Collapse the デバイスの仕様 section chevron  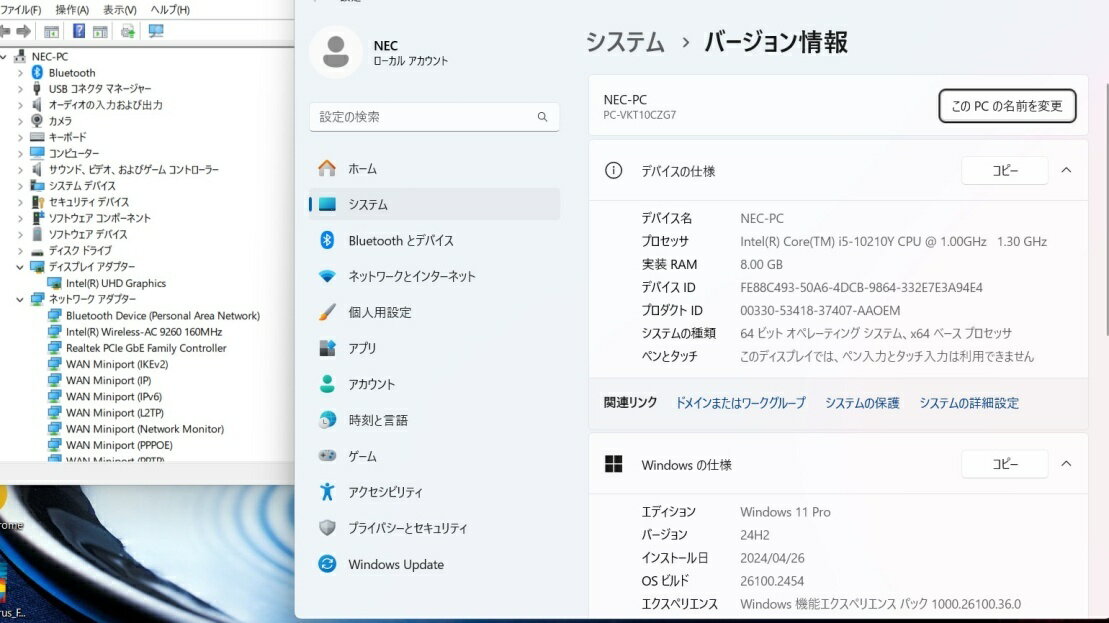click(x=1067, y=170)
